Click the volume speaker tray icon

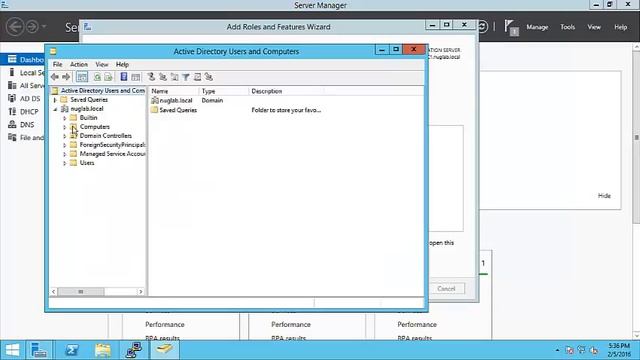pos(594,350)
